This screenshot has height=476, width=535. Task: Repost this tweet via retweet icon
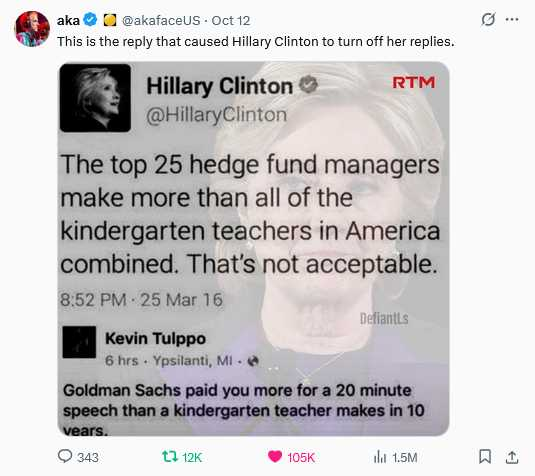pyautogui.click(x=170, y=456)
